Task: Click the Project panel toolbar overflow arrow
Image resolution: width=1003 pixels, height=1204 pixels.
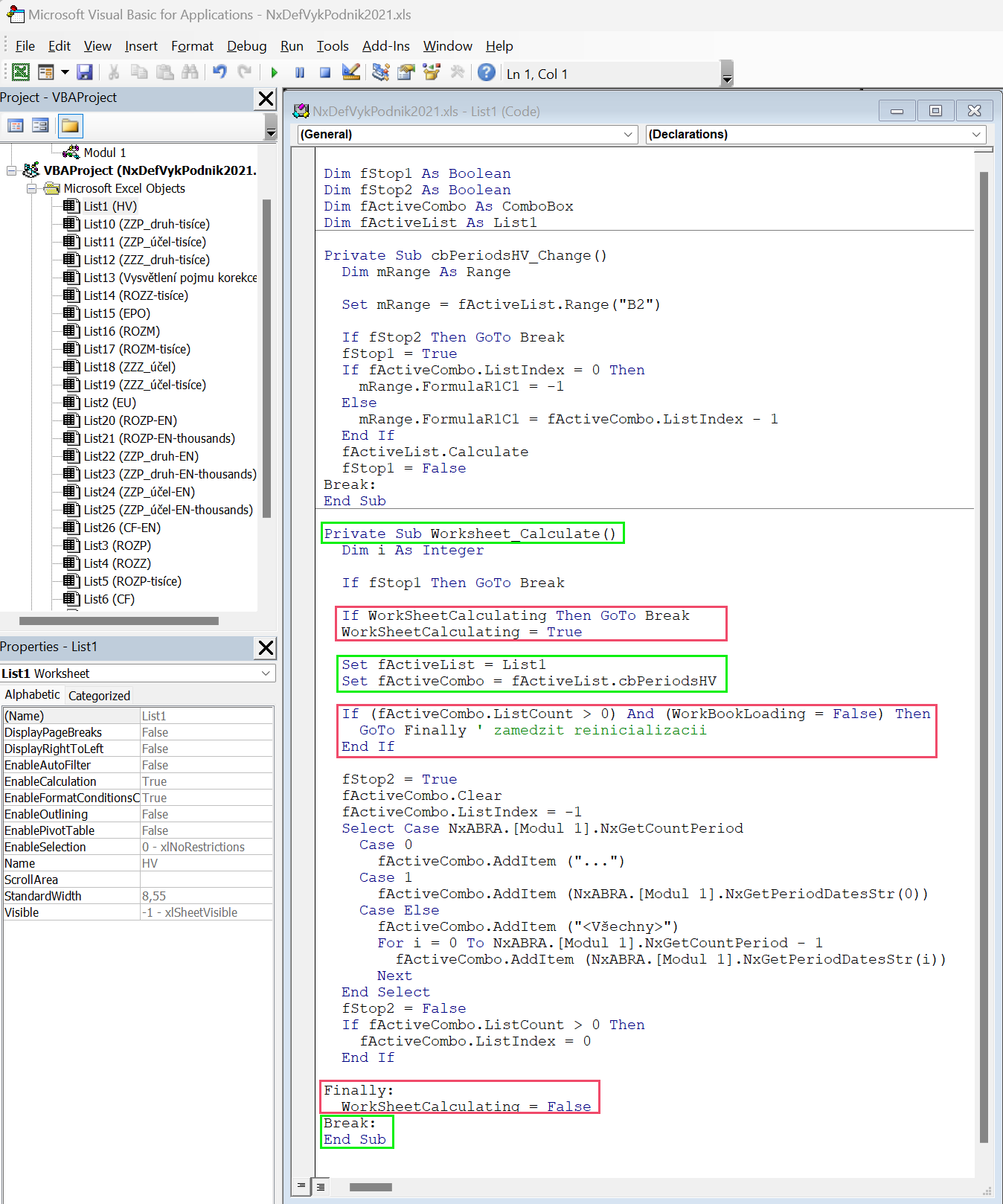Action: (x=271, y=127)
